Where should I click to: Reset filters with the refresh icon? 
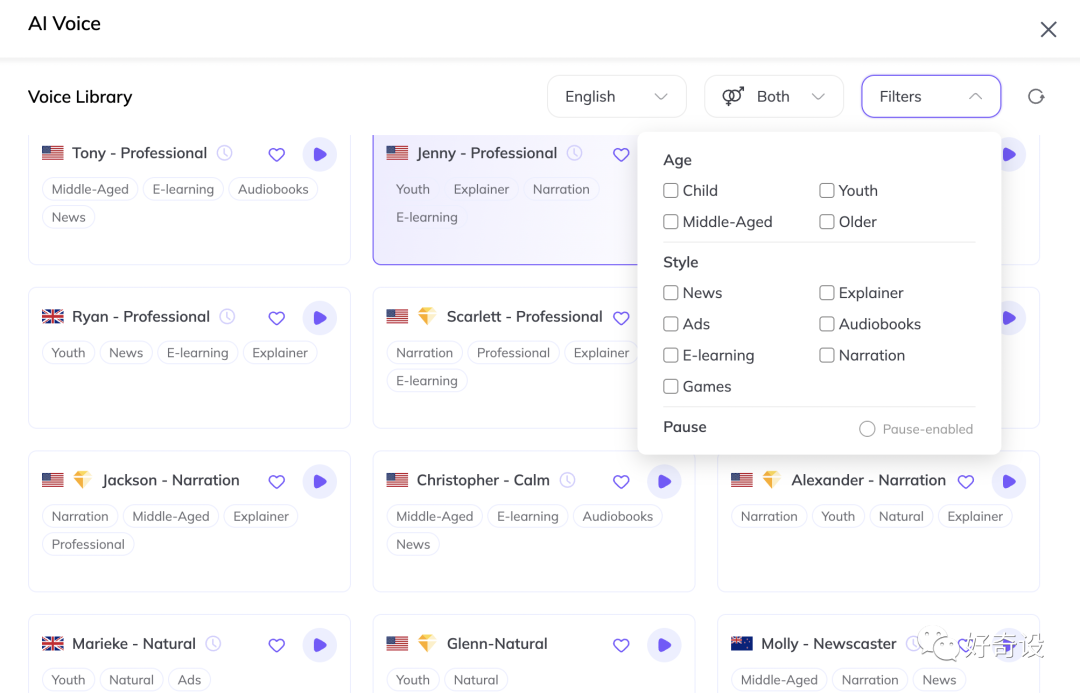click(1035, 96)
